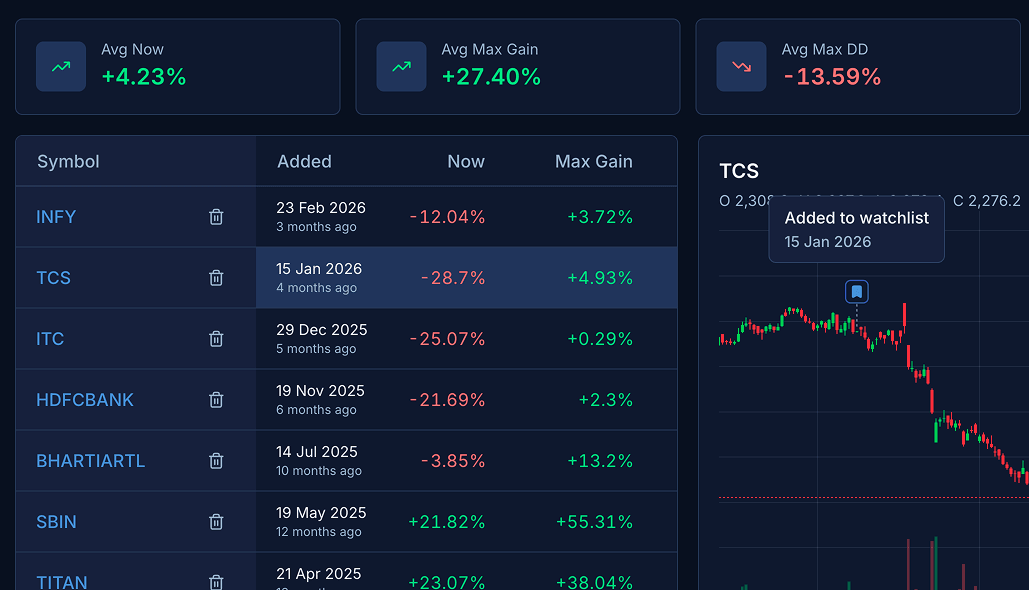Click the 21 Apr 2025 added date
The height and width of the screenshot is (590, 1029).
[318, 574]
